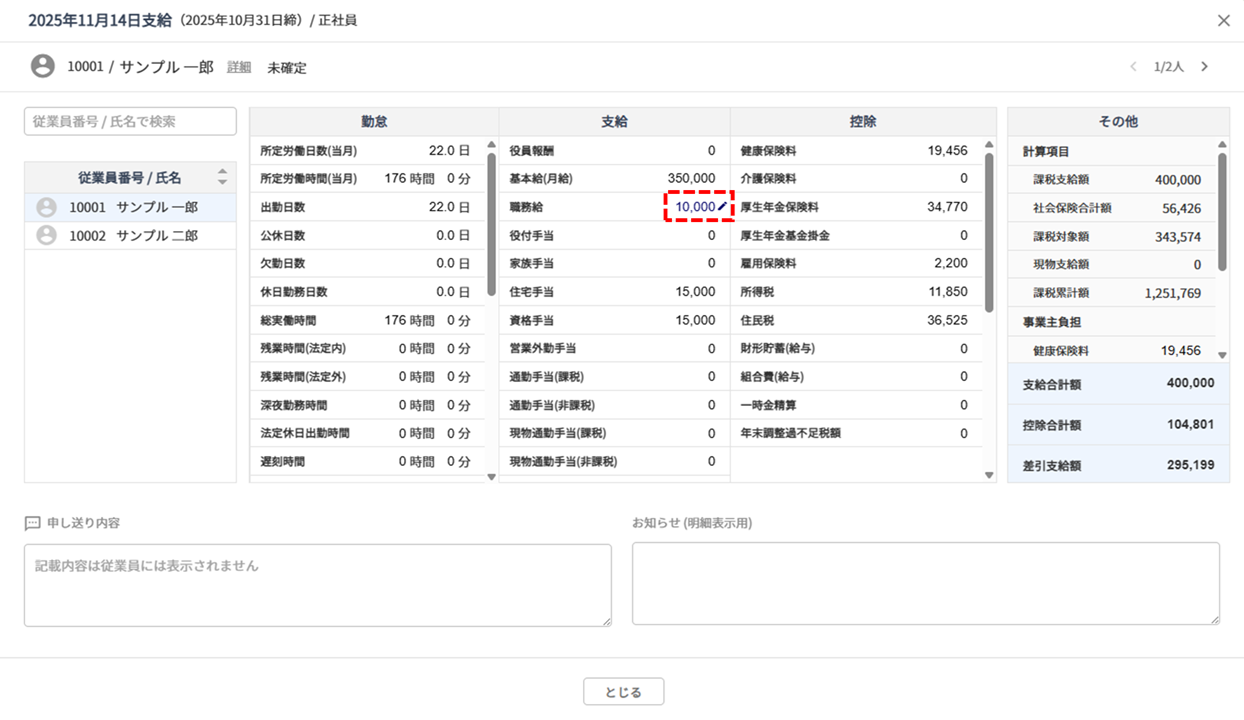This screenshot has width=1244, height=720.
Task: Click the 残業時間(法定外) row
Action: tap(367, 377)
